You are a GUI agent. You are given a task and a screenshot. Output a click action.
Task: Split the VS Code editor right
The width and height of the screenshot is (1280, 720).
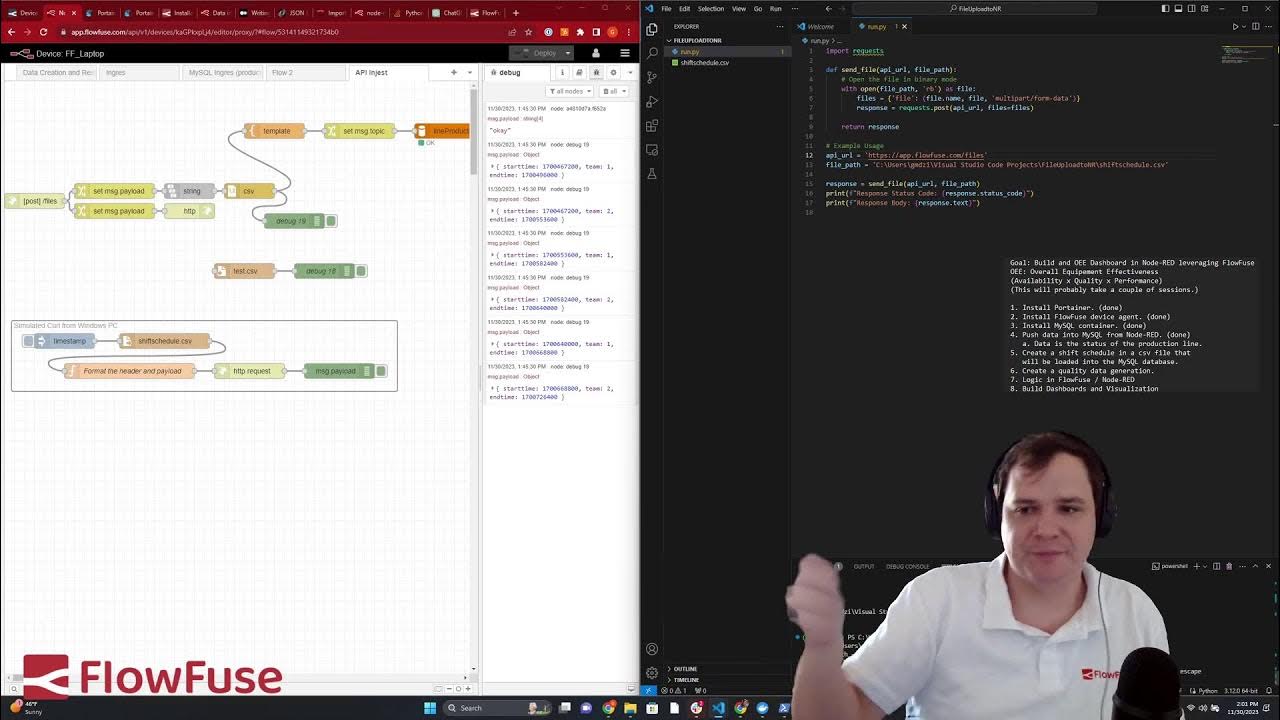[1256, 26]
